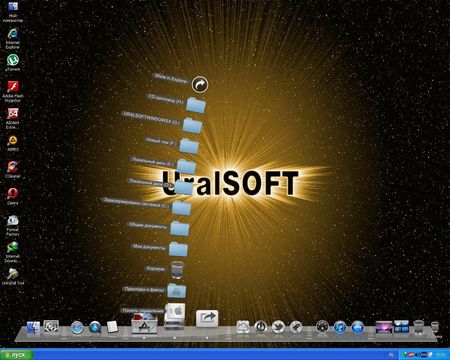The image size is (450, 360).
Task: Open the URALSOFTWINDOWSX (G:) drive folder
Action: click(x=192, y=125)
